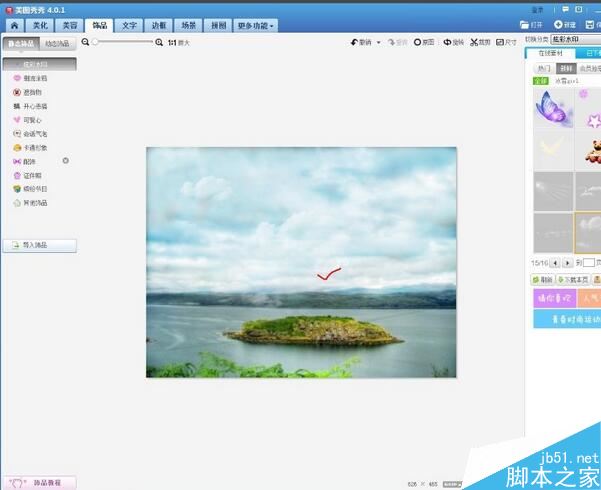The width and height of the screenshot is (601, 490).
Task: Switch to the 文字 tab
Action: pos(129,26)
